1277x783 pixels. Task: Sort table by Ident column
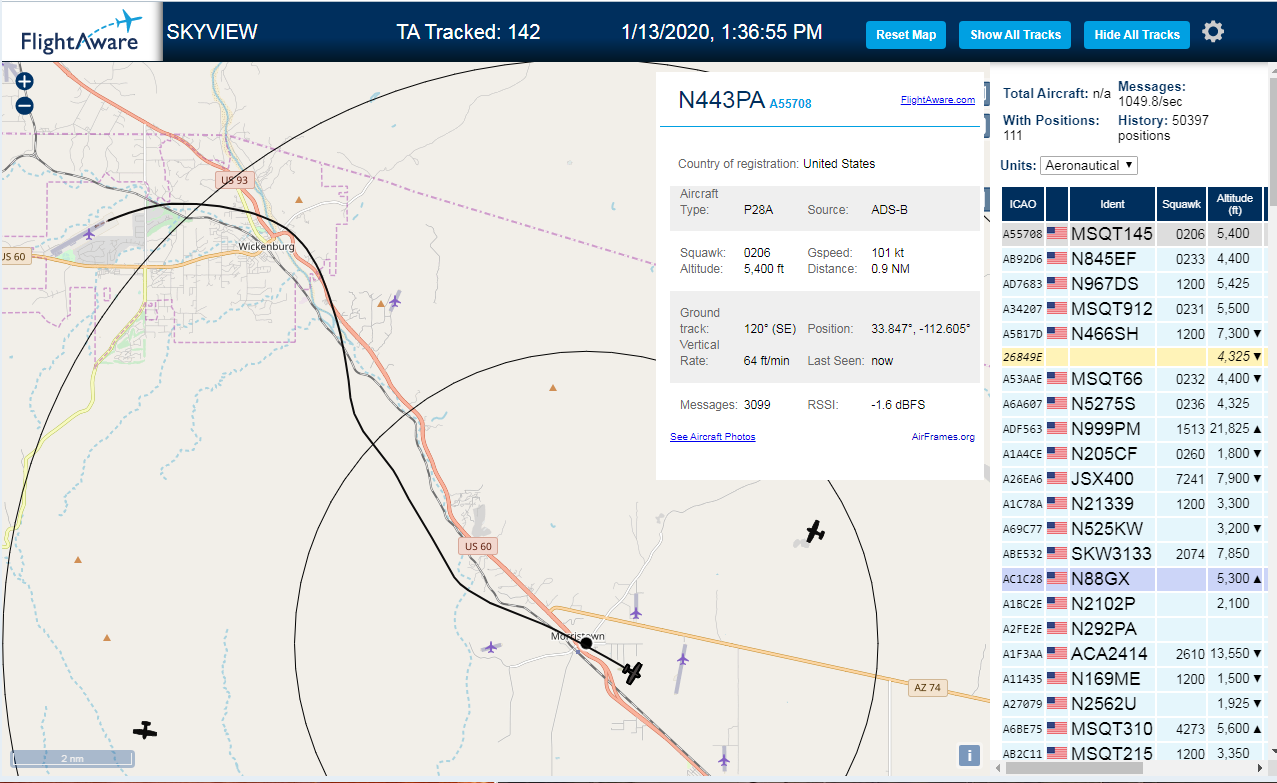(x=1112, y=204)
